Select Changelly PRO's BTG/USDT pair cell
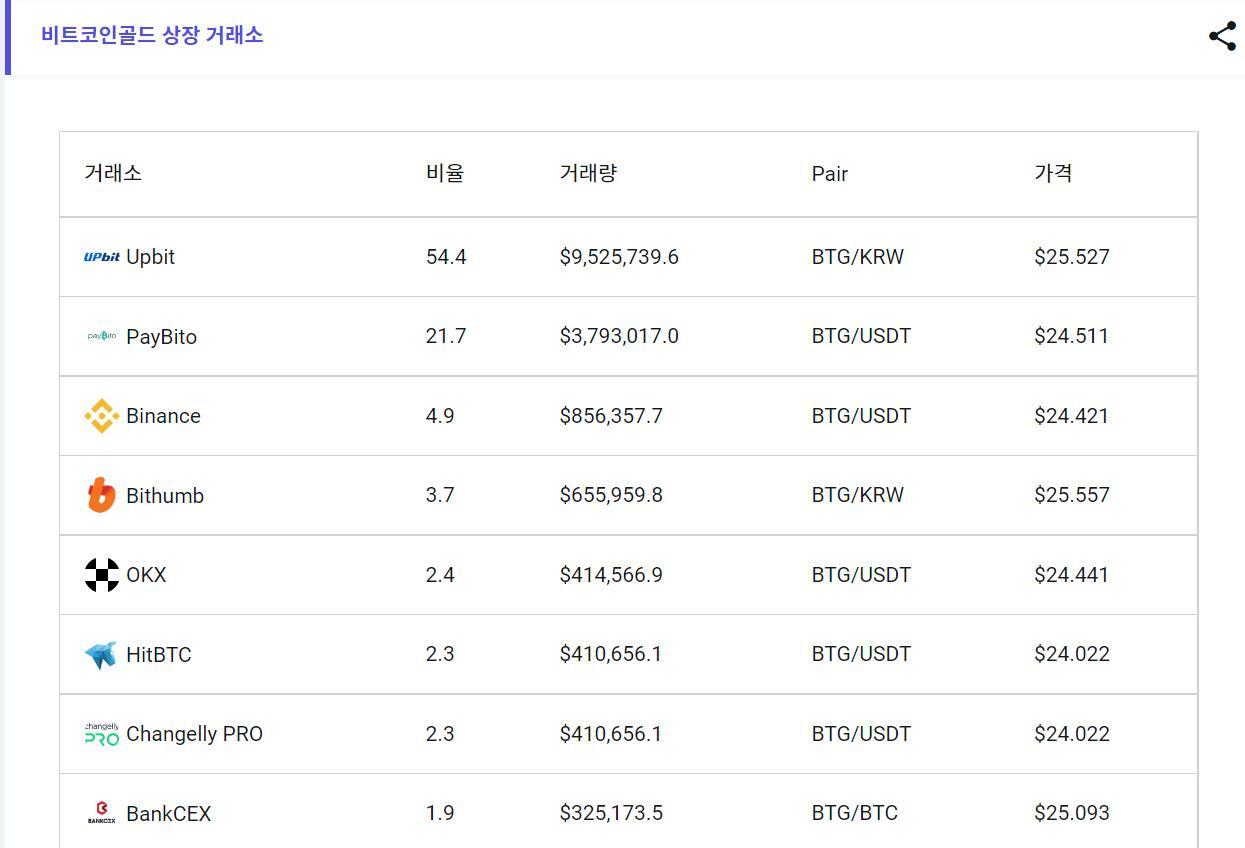 coord(861,734)
